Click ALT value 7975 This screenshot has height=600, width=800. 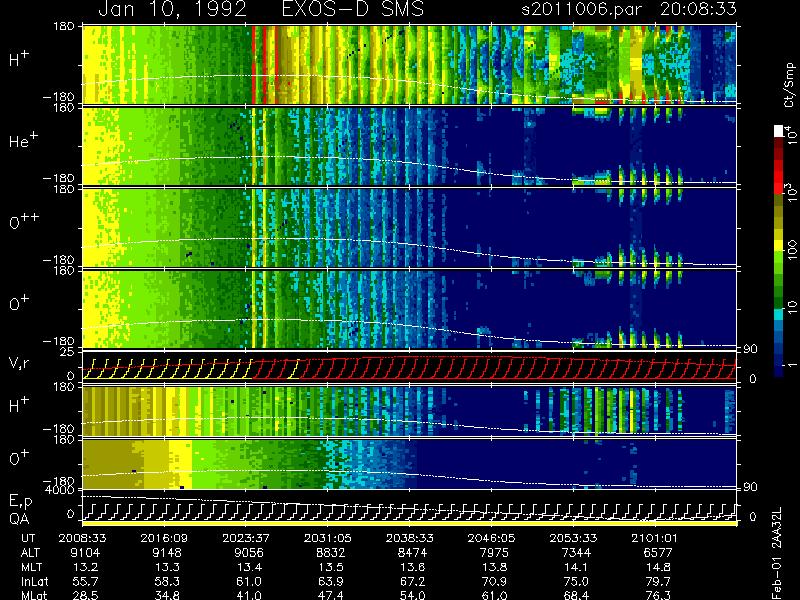(x=494, y=553)
